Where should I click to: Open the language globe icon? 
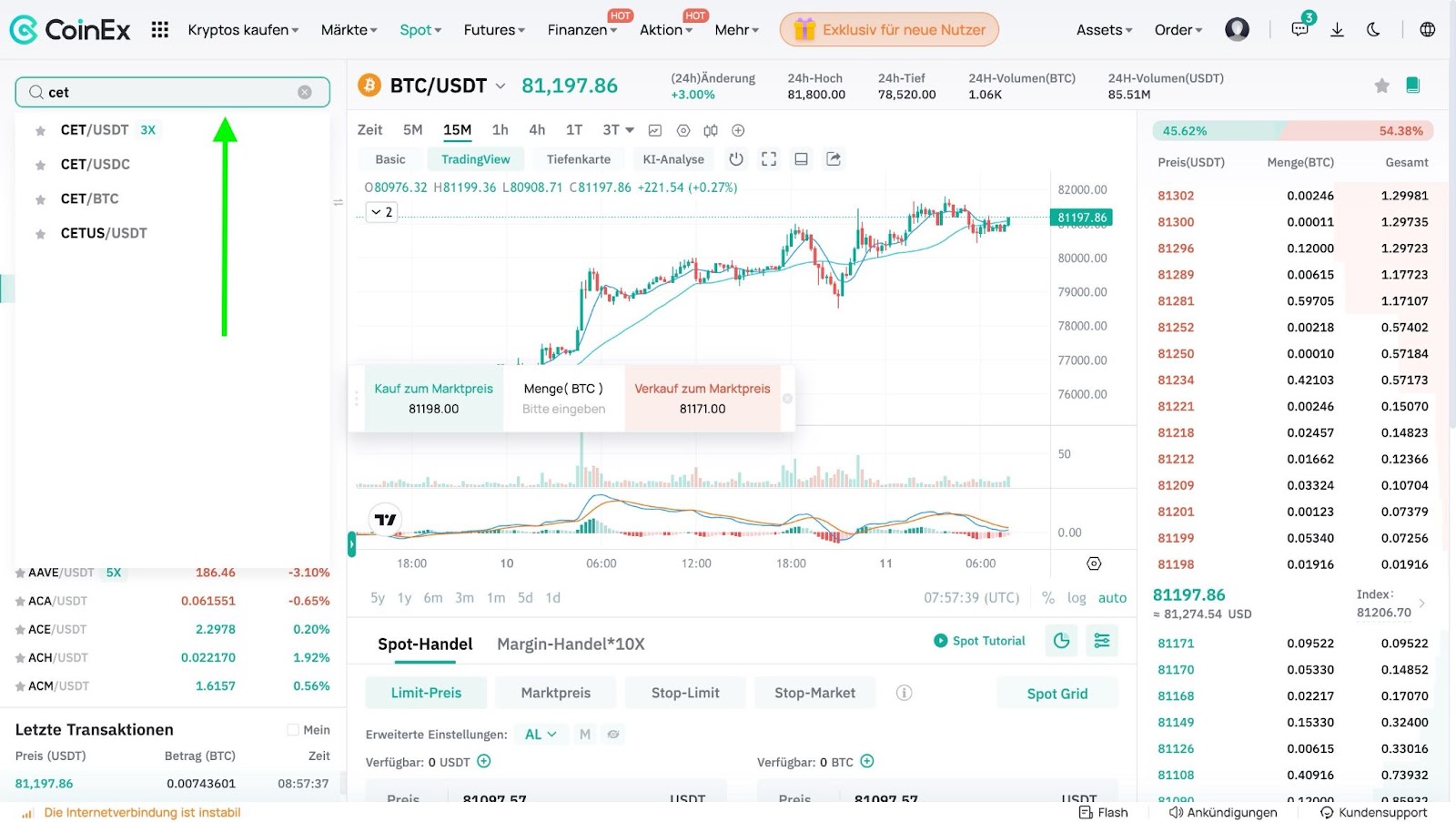click(x=1427, y=30)
